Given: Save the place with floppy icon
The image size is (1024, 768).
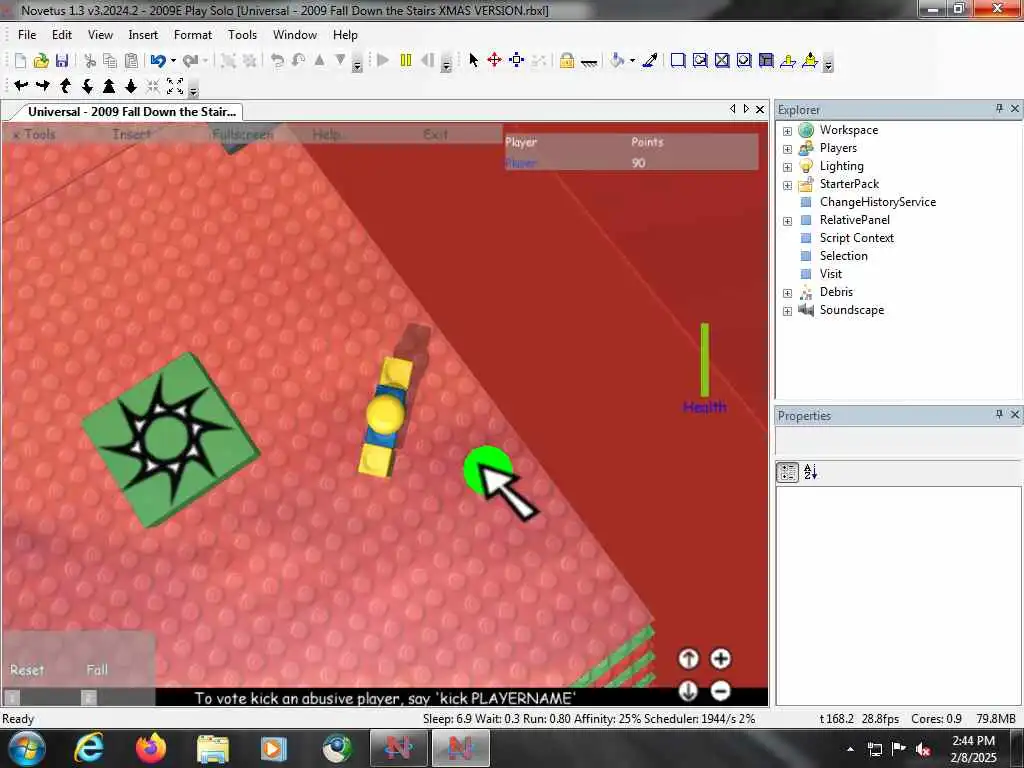Looking at the screenshot, I should [x=62, y=61].
